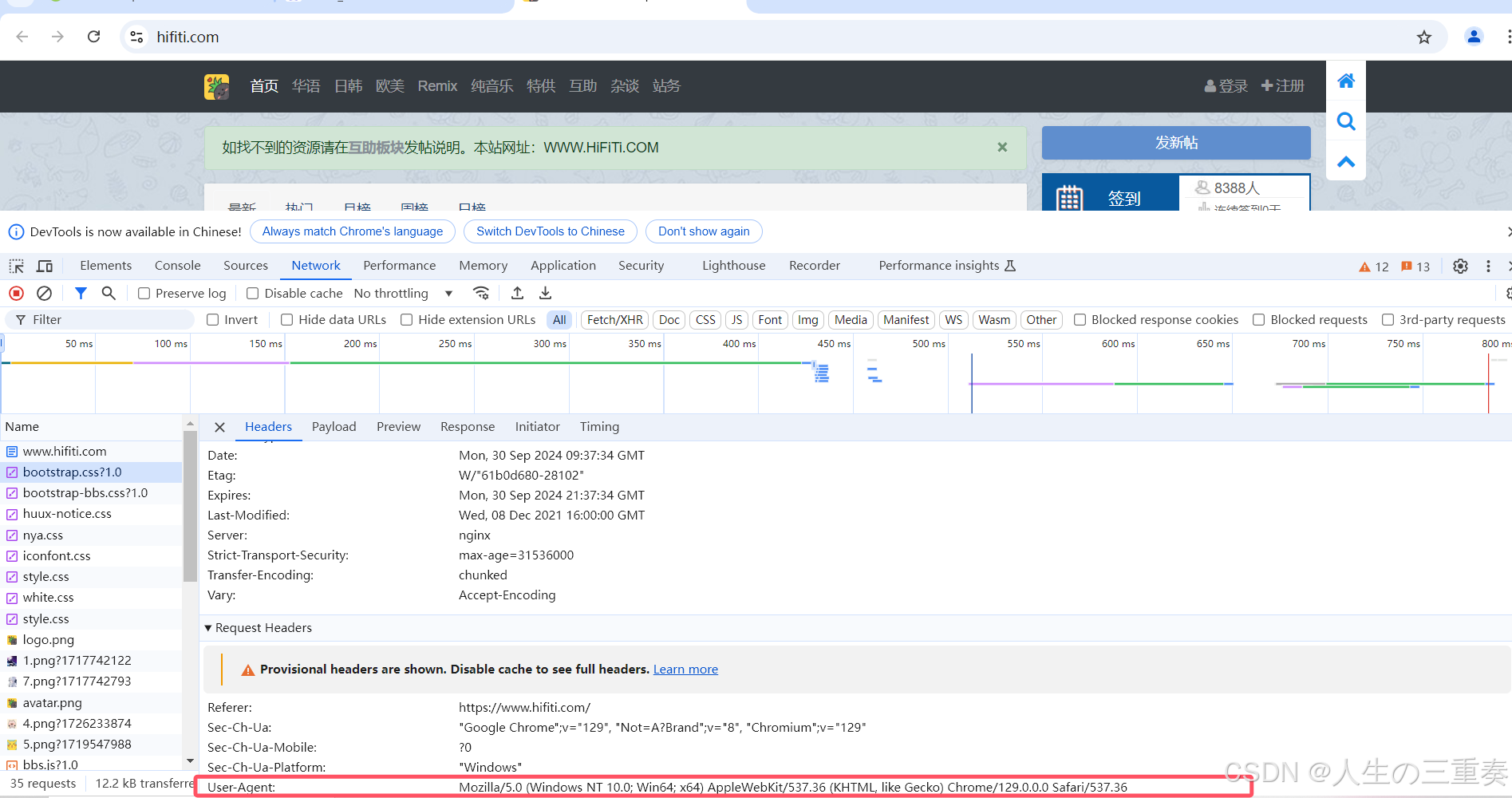
Task: Click the scroll-to-top chevron icon
Action: [1346, 162]
